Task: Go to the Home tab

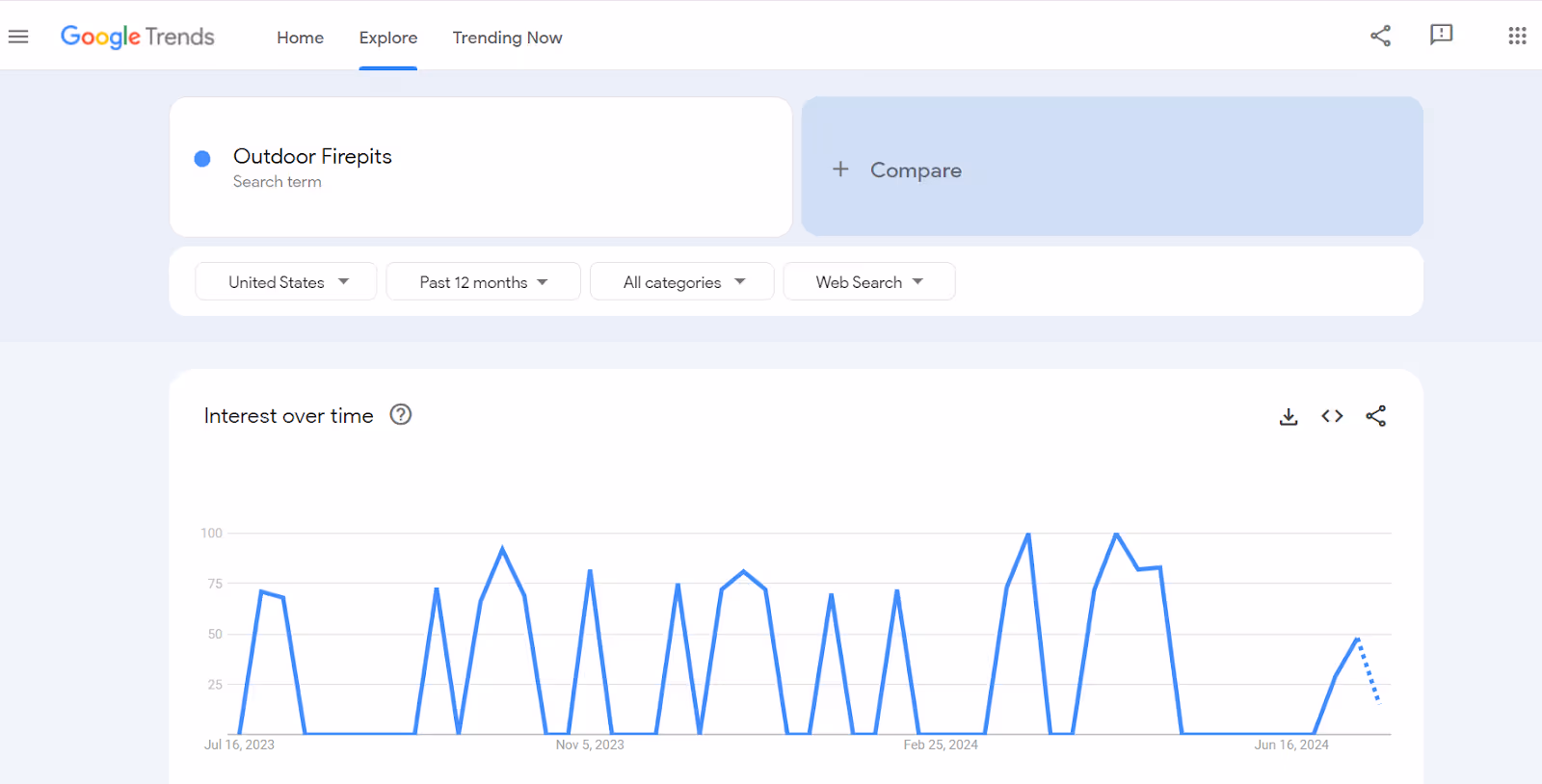Action: click(x=300, y=38)
